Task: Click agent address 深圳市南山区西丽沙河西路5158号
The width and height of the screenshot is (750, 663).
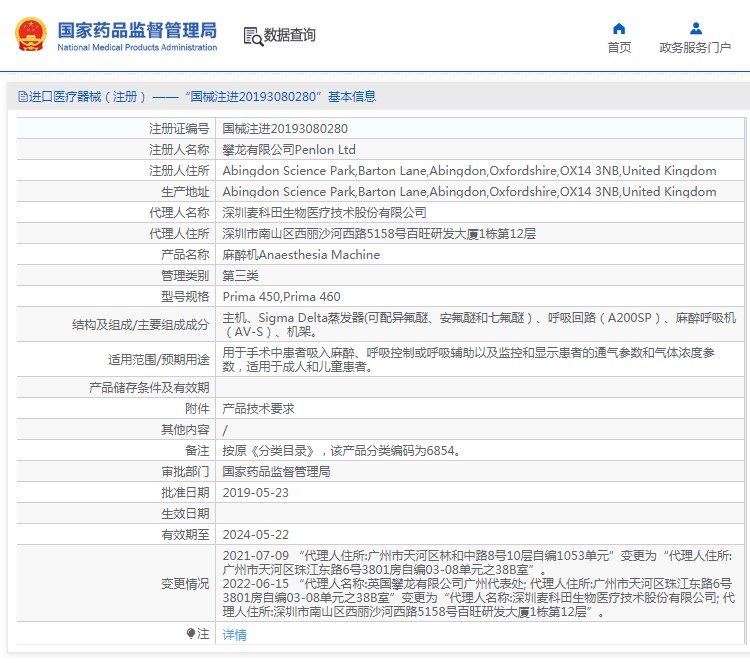Action: coord(379,234)
